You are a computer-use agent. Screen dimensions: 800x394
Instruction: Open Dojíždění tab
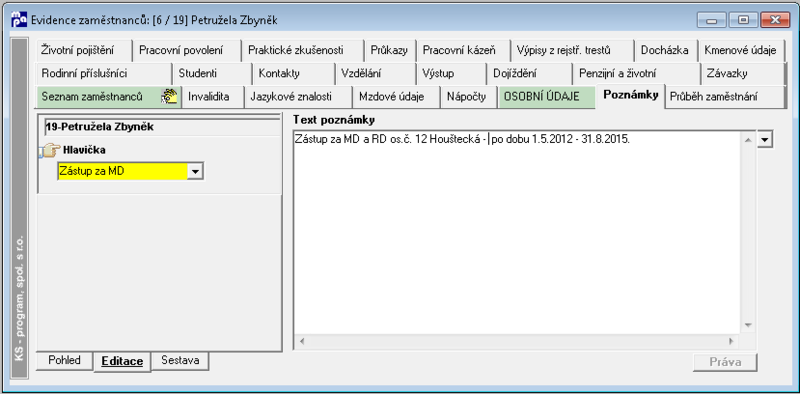(x=529, y=73)
